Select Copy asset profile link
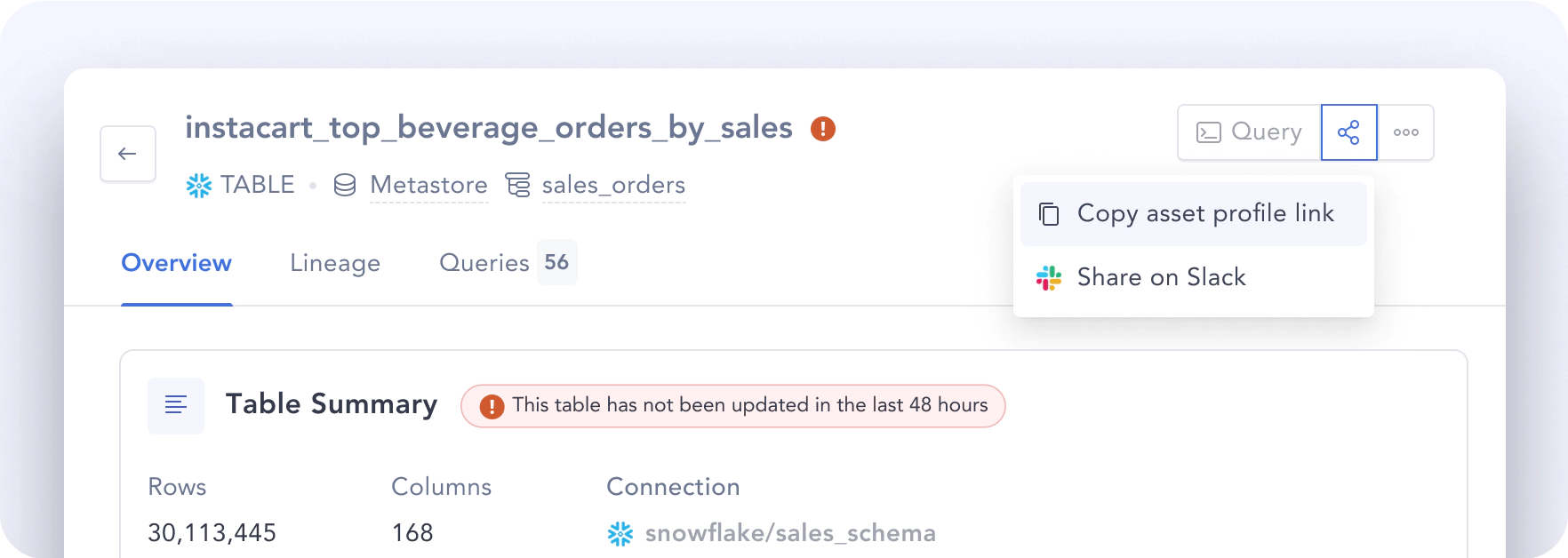 click(x=1193, y=214)
